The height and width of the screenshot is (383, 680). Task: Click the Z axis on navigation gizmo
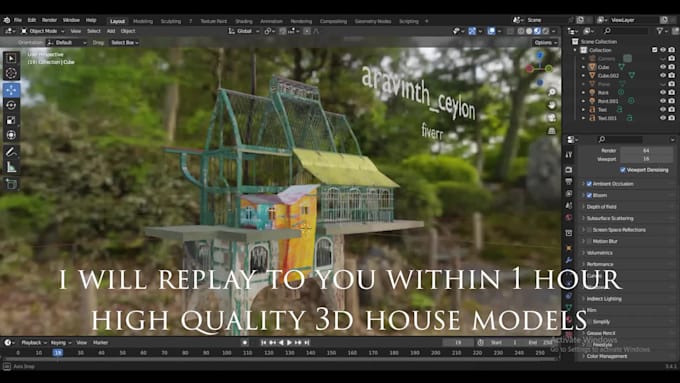(x=539, y=56)
